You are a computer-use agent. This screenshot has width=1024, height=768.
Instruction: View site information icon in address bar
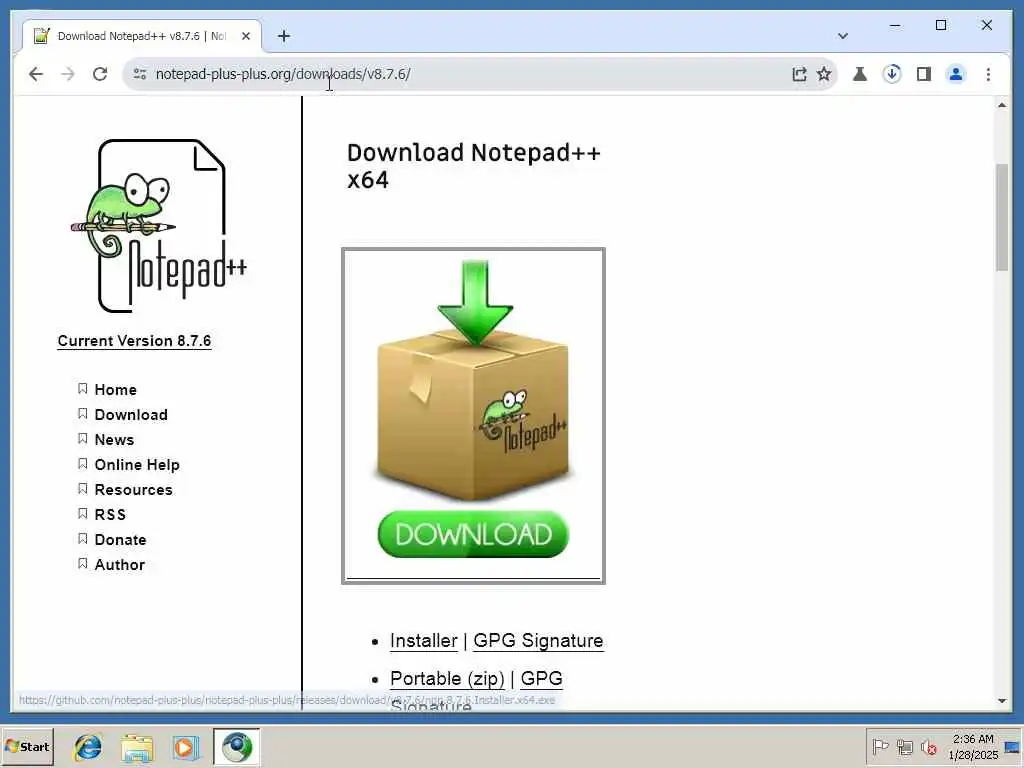[140, 74]
